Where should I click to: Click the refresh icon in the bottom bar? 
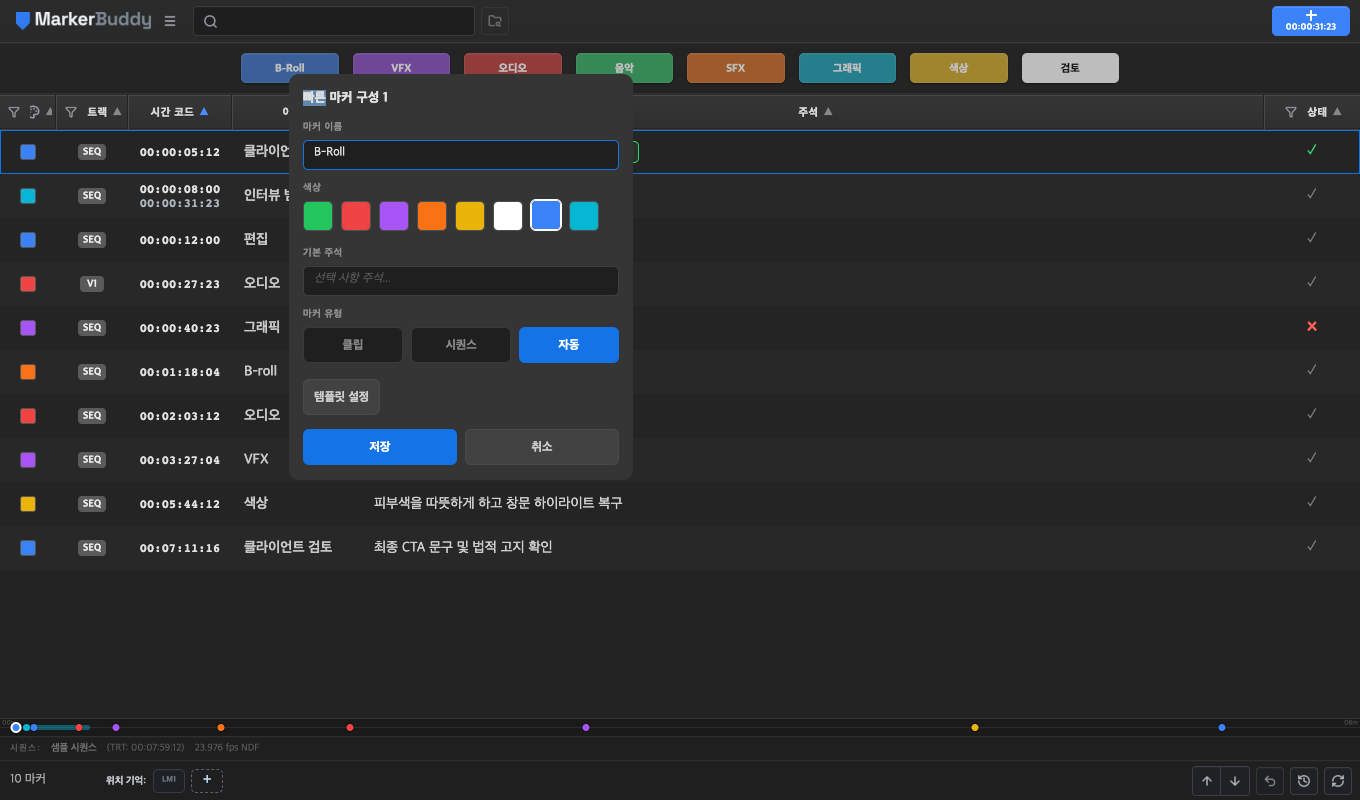pyautogui.click(x=1337, y=781)
